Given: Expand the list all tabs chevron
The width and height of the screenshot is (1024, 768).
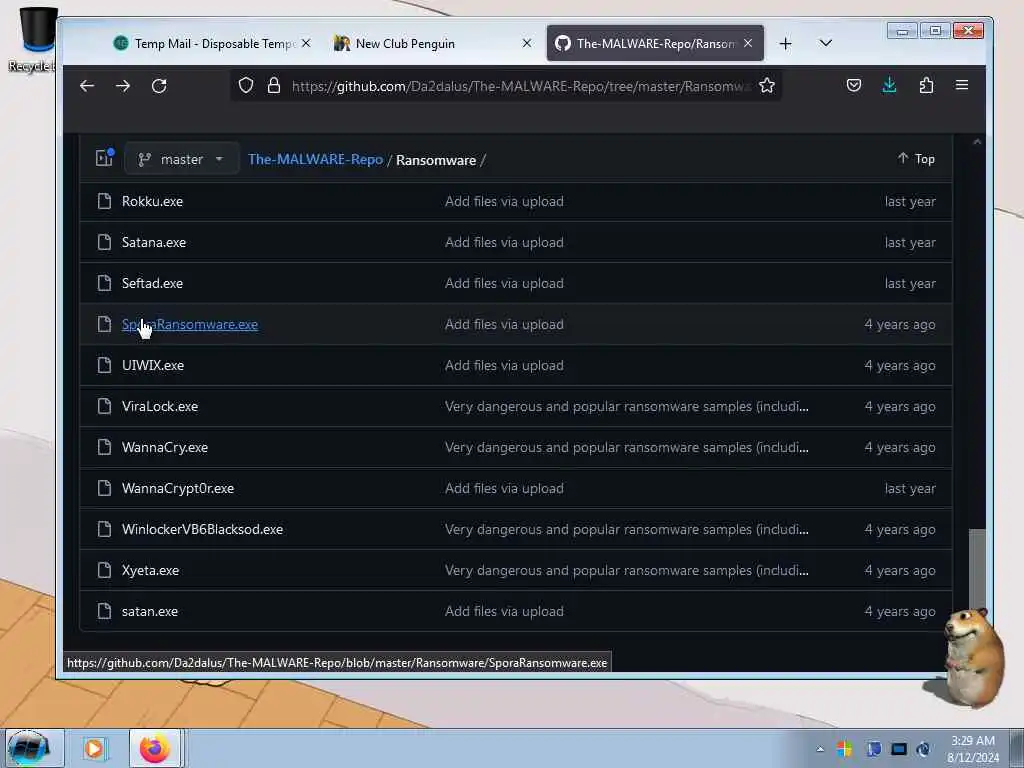Looking at the screenshot, I should tap(825, 43).
